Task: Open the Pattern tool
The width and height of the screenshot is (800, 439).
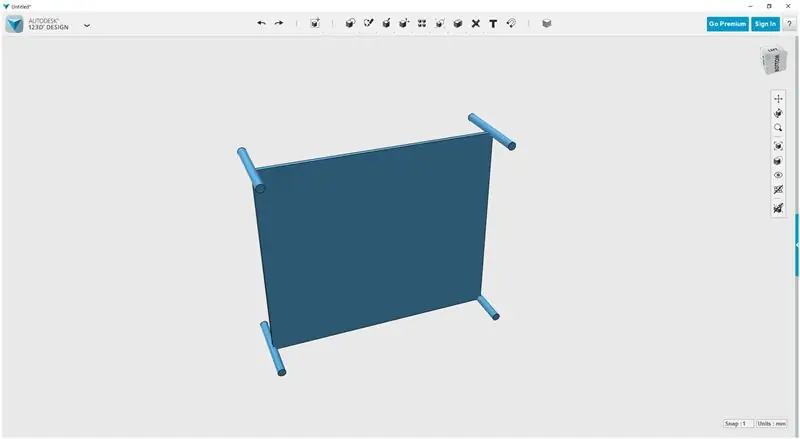Action: 422,23
